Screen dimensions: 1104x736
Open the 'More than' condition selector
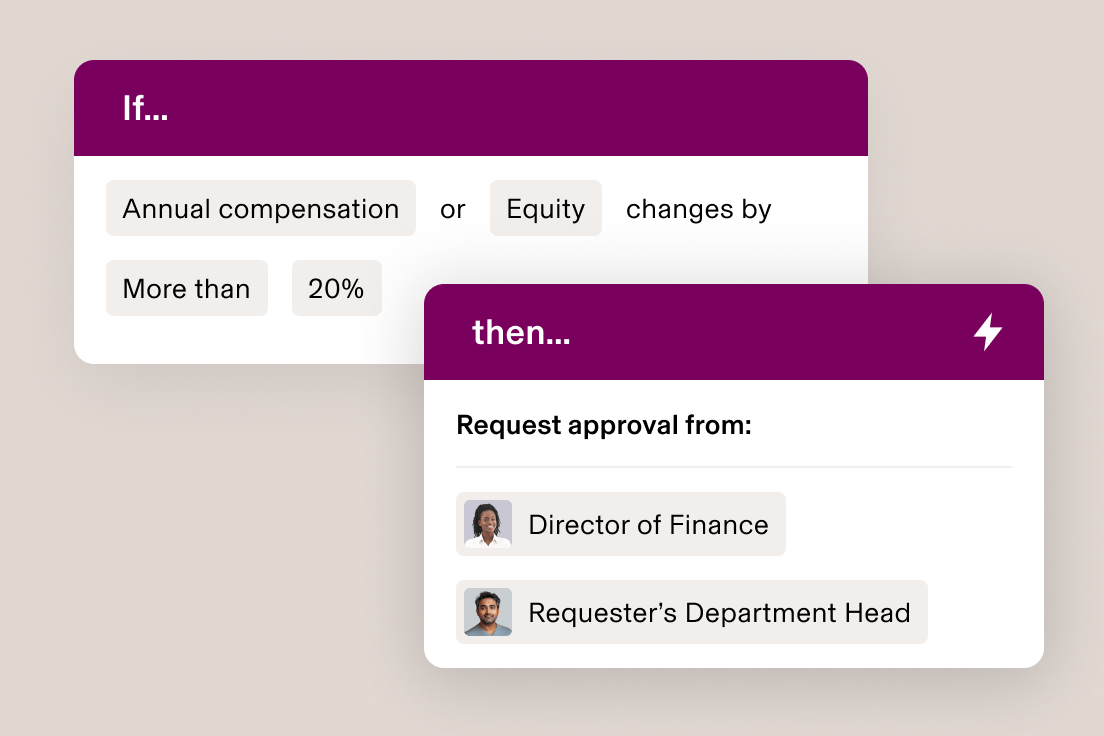[x=186, y=288]
